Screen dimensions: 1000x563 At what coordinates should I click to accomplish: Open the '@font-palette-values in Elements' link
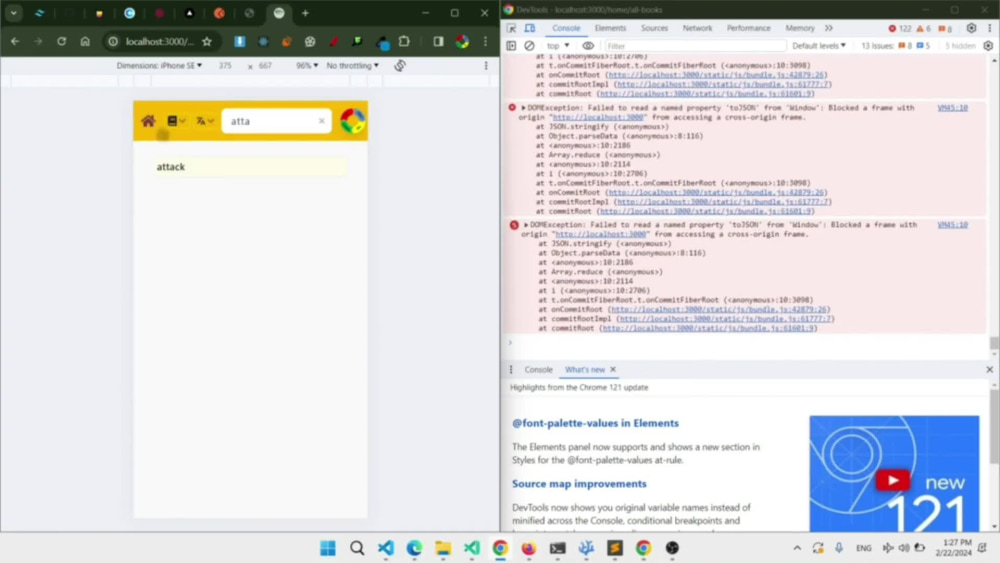tap(595, 423)
